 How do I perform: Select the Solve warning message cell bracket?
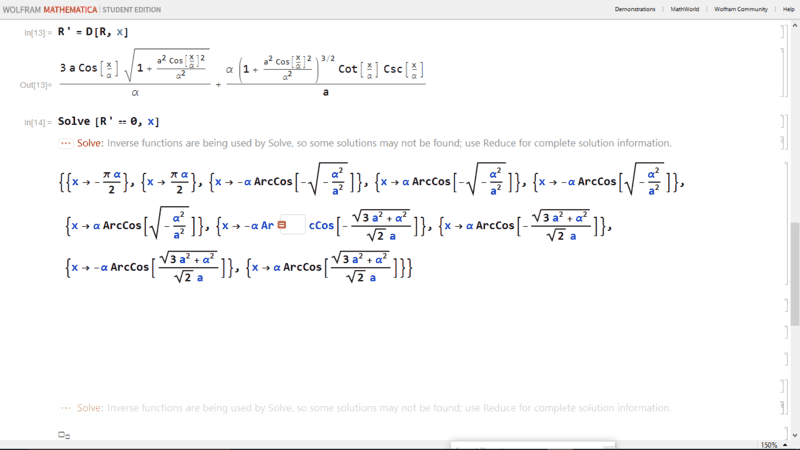[x=783, y=143]
